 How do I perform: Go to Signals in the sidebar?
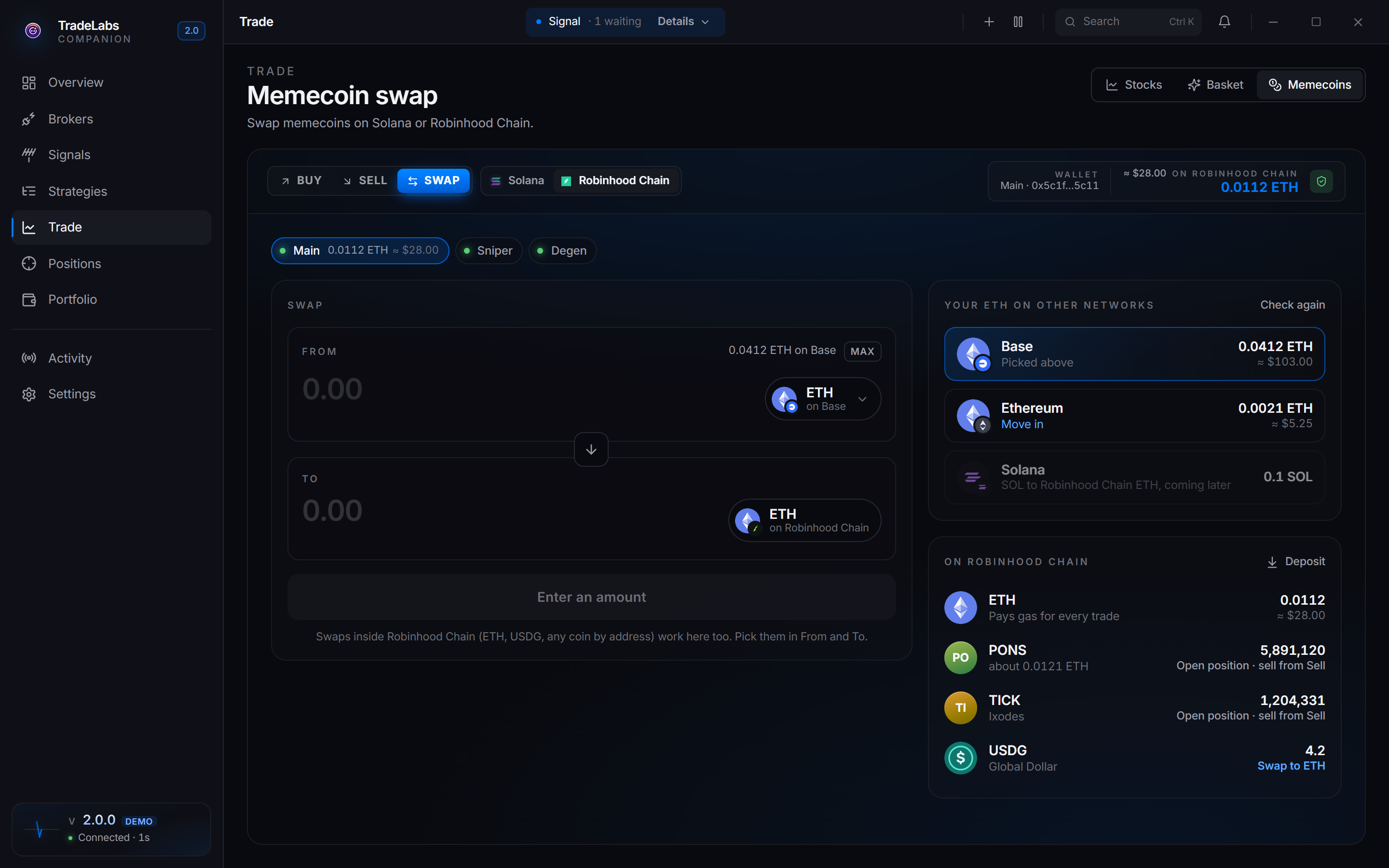tap(111, 155)
